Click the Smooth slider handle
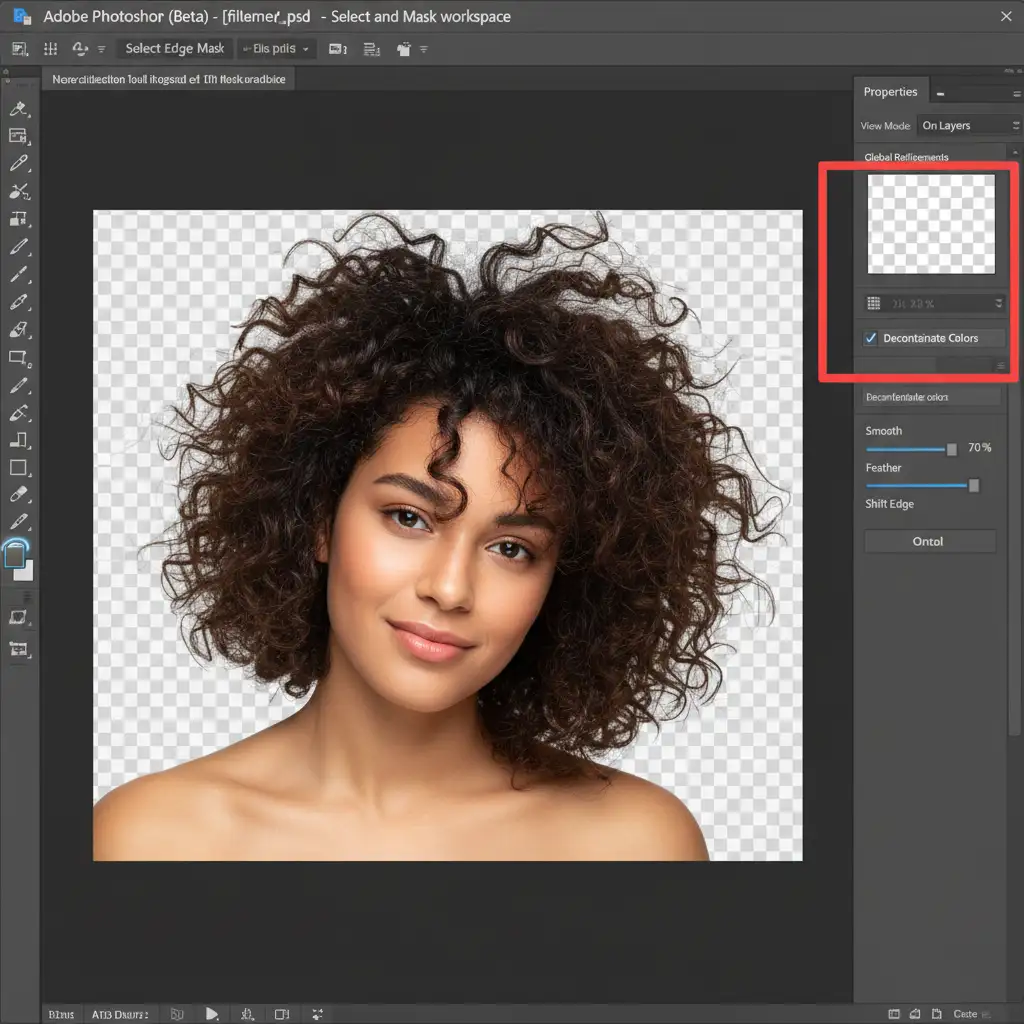This screenshot has width=1024, height=1024. point(951,449)
